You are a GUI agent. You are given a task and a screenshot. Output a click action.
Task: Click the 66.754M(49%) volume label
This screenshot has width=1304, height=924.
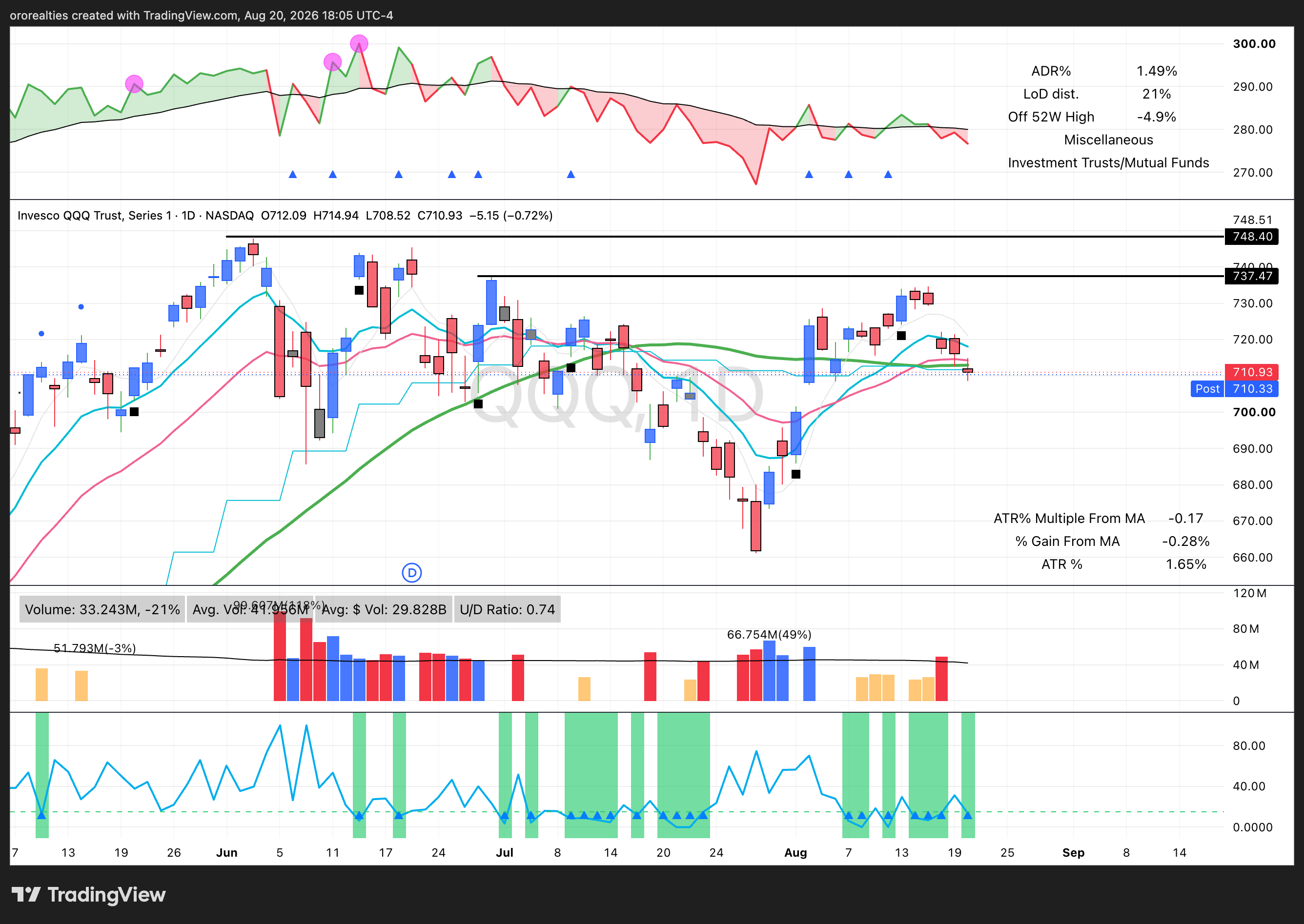click(769, 634)
